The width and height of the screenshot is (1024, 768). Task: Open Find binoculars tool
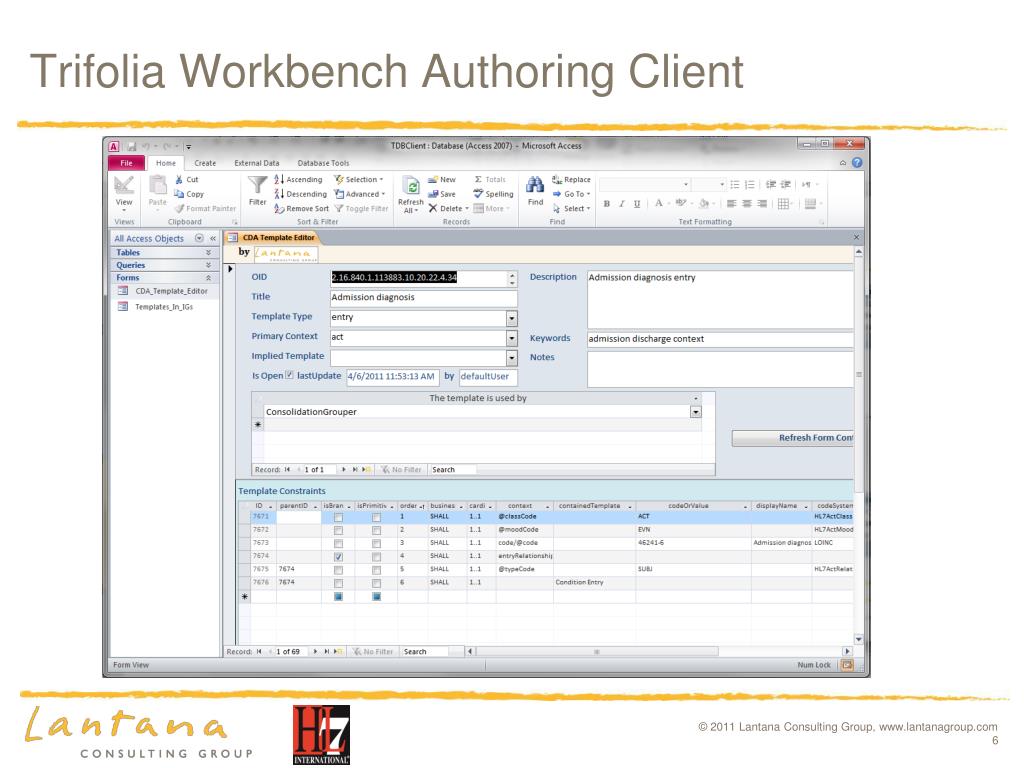pyautogui.click(x=536, y=191)
